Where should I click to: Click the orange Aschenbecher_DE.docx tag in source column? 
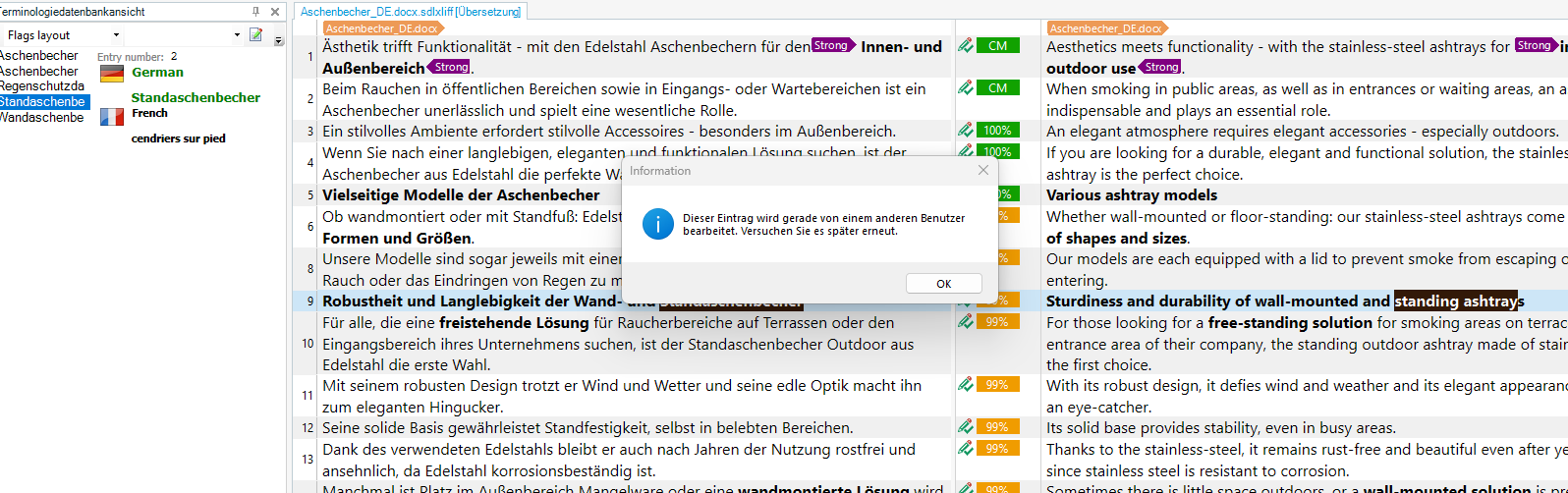click(x=383, y=28)
